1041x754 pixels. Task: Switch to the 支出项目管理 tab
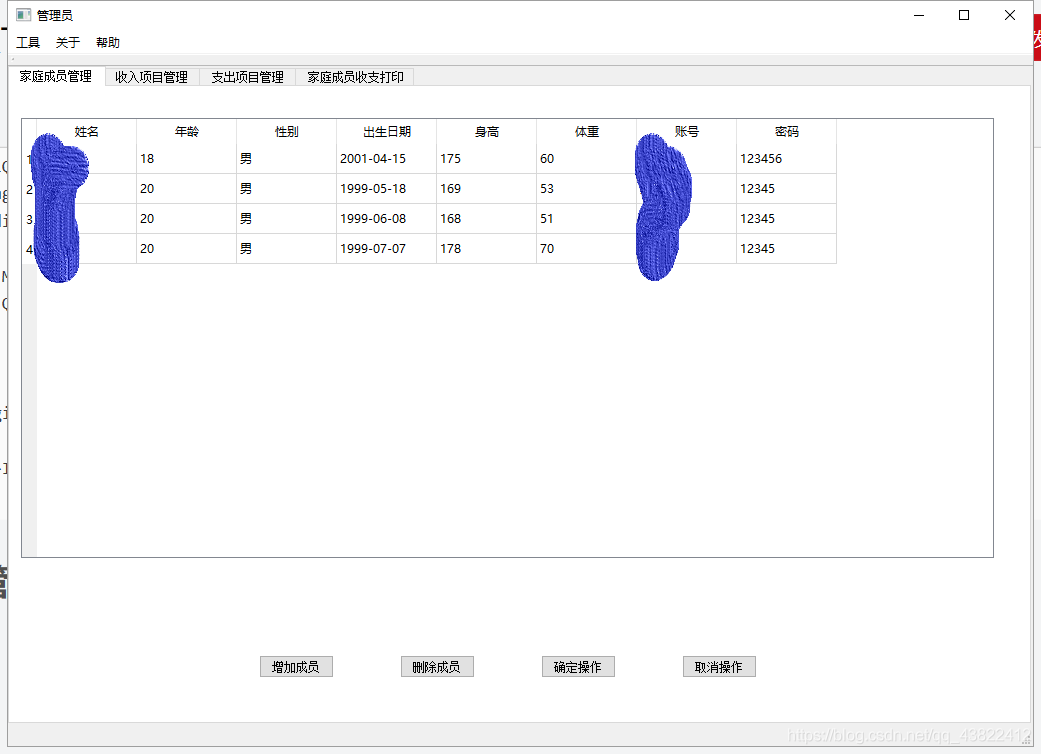(x=248, y=77)
